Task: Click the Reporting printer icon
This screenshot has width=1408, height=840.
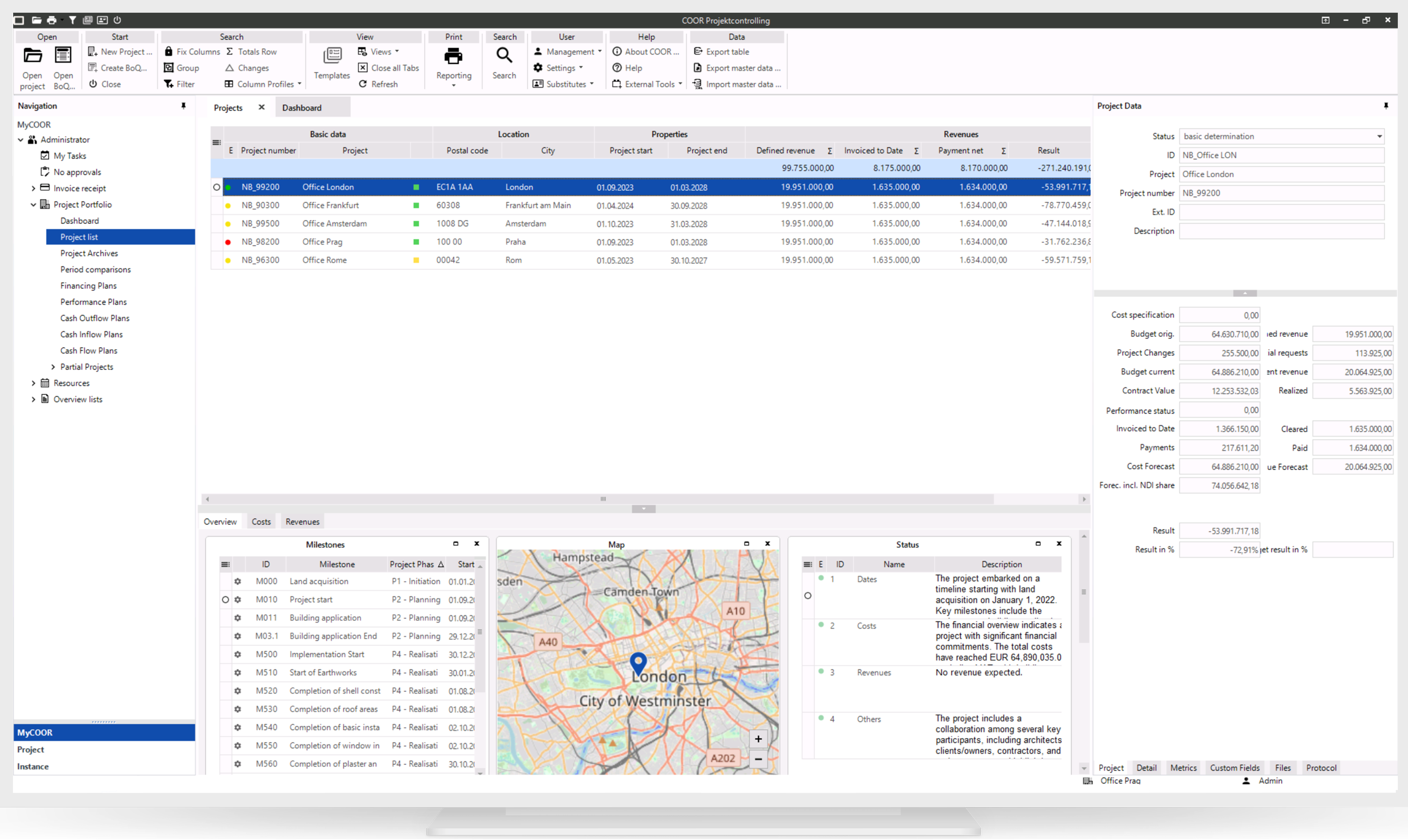Action: (x=453, y=57)
